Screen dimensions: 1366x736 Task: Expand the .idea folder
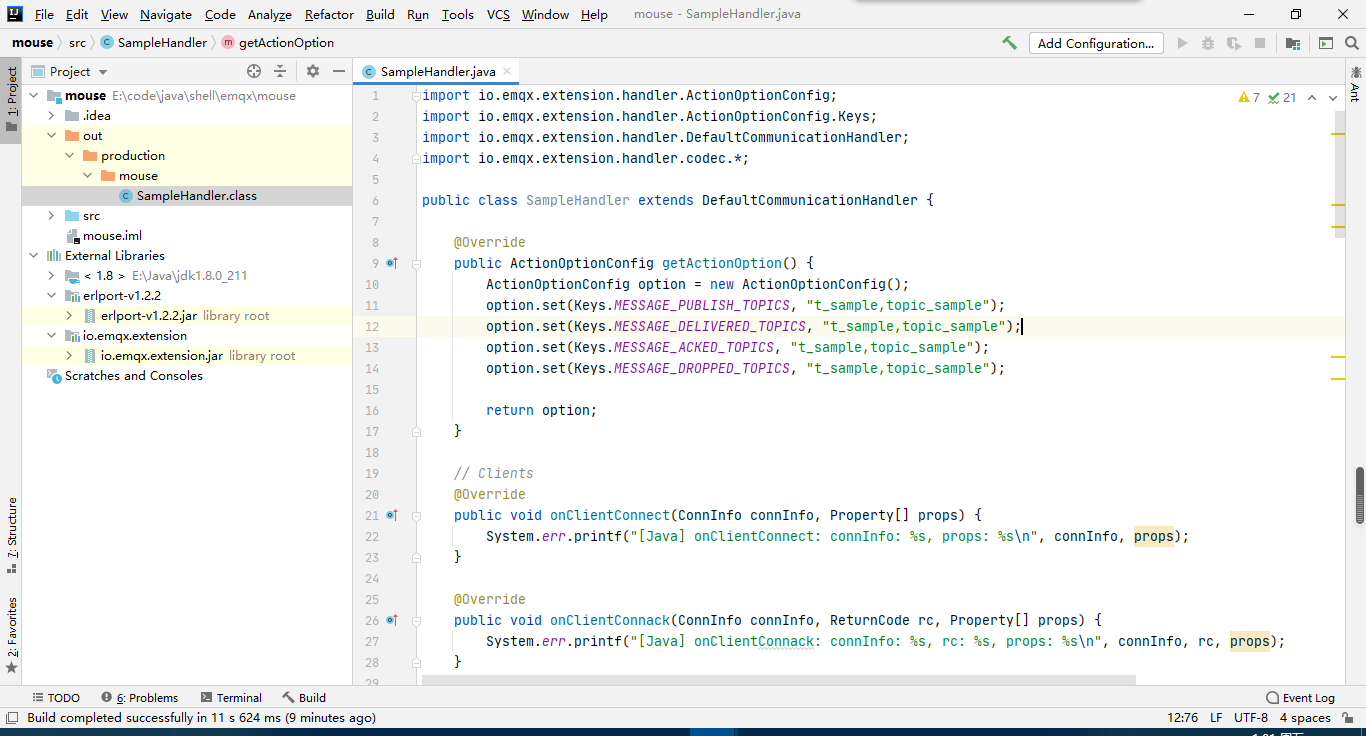click(x=52, y=116)
